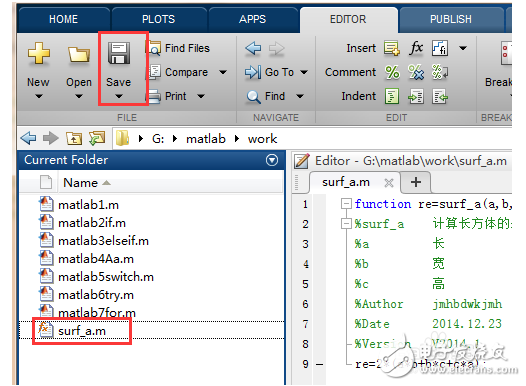Select matlab1.m in Current Folder
The height and width of the screenshot is (386, 526).
[x=89, y=205]
